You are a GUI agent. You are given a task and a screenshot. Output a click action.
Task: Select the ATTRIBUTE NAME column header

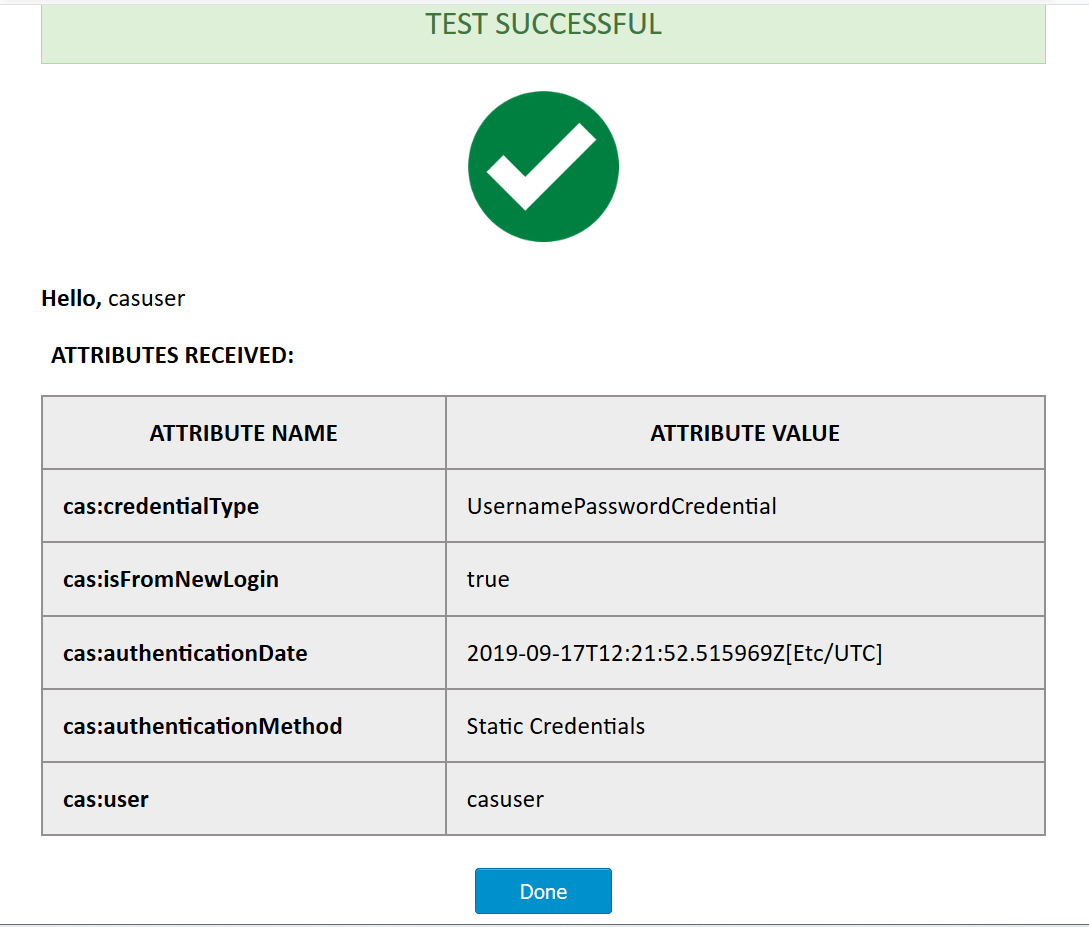pos(244,432)
